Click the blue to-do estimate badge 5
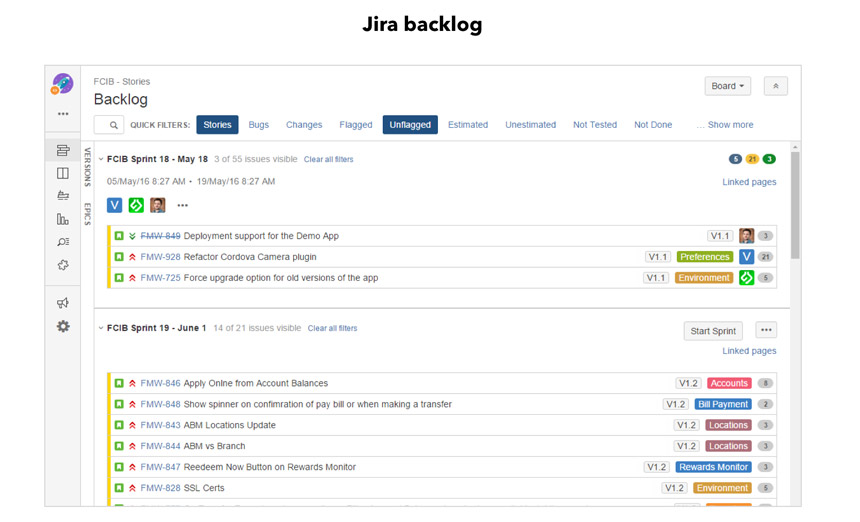Viewport: 860px width, 522px height. pos(735,159)
